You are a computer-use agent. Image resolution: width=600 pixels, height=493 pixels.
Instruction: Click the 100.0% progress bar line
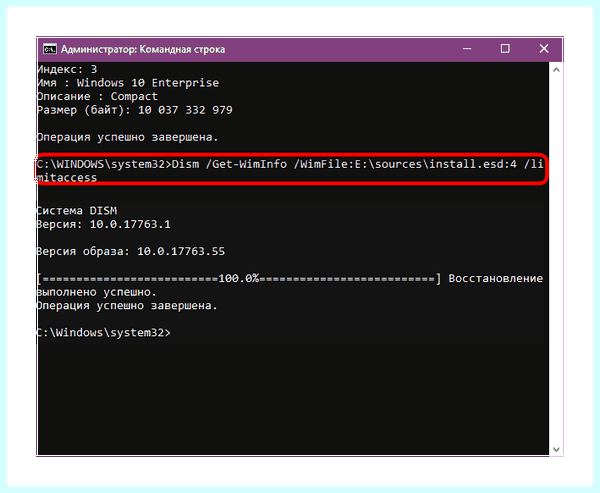point(240,279)
